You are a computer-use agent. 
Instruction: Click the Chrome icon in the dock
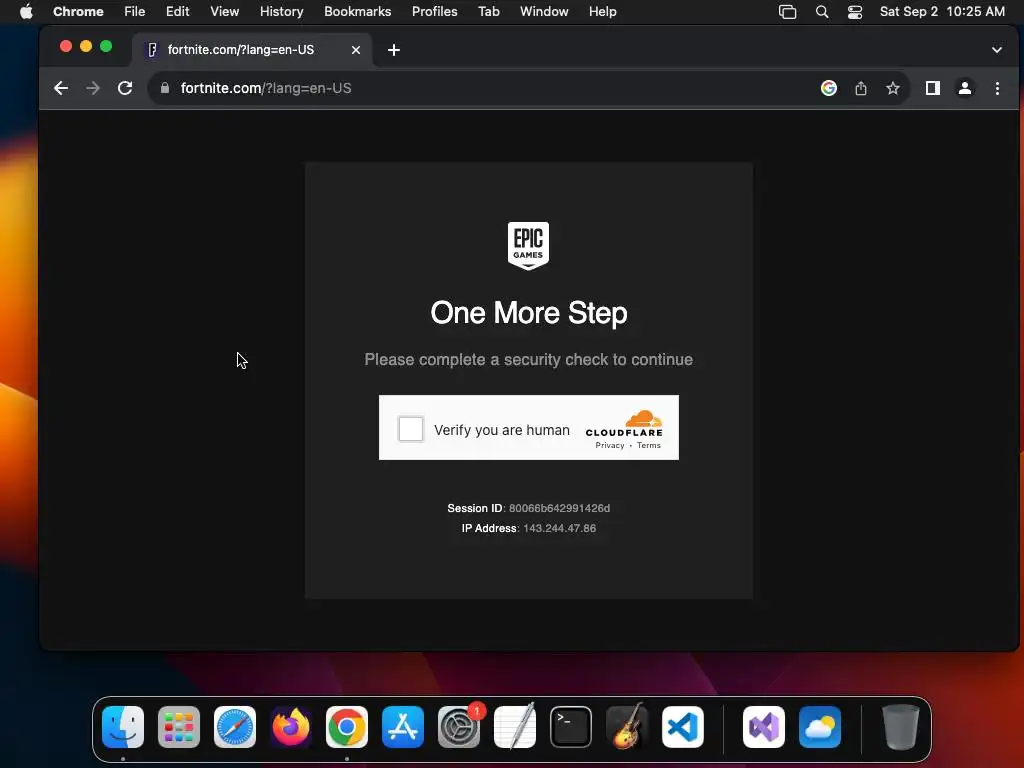tap(347, 727)
